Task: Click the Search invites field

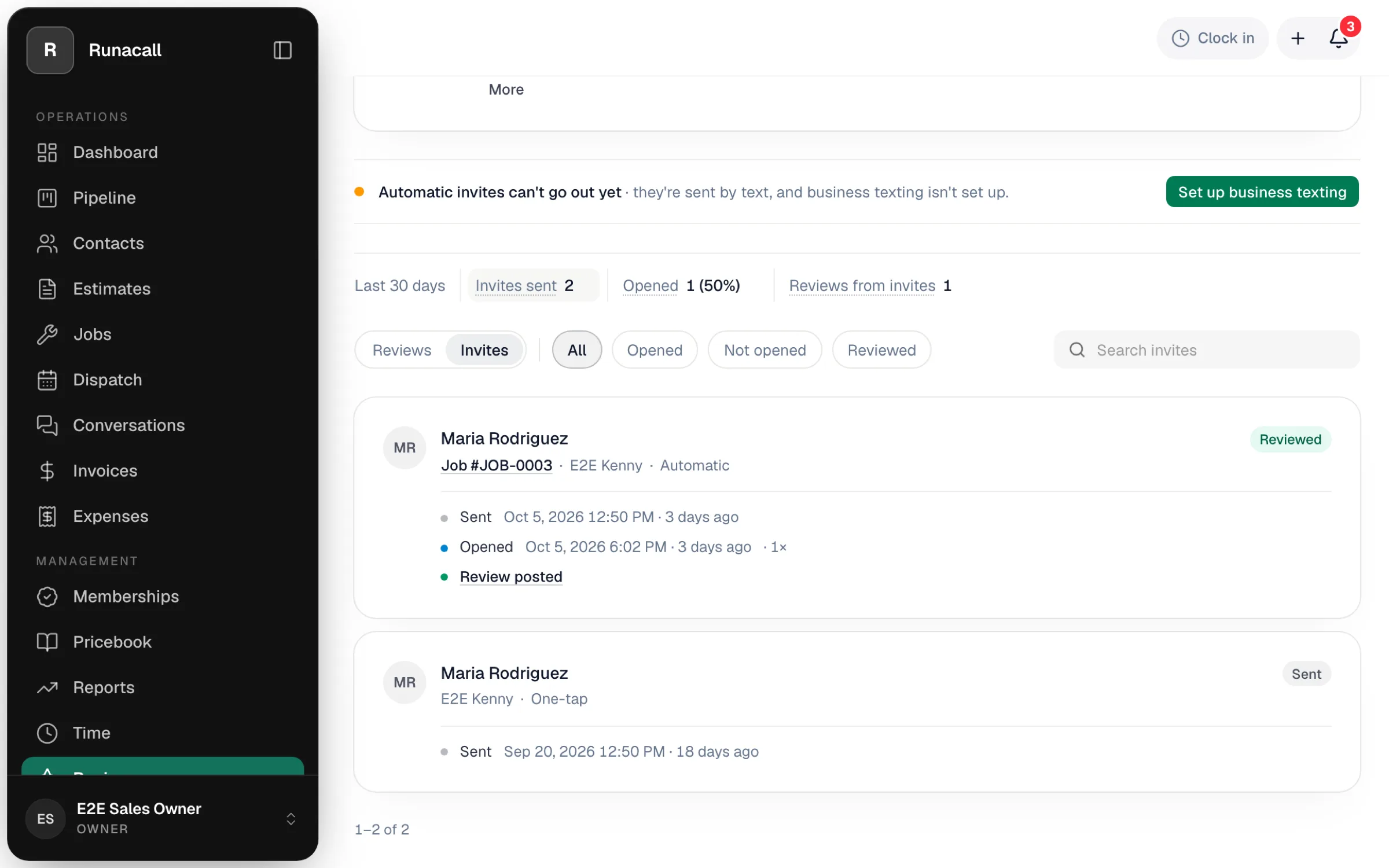Action: coord(1207,350)
